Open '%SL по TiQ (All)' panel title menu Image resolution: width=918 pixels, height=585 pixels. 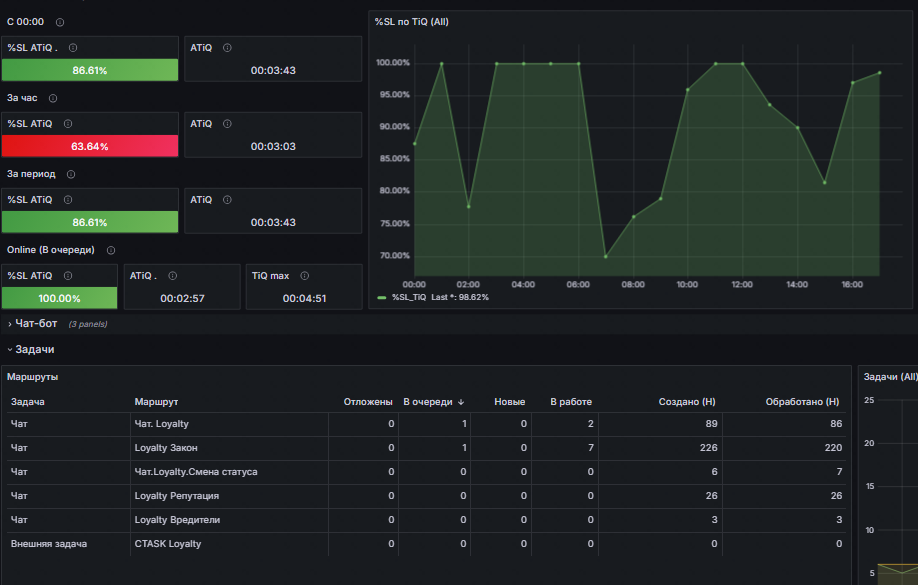[412, 22]
